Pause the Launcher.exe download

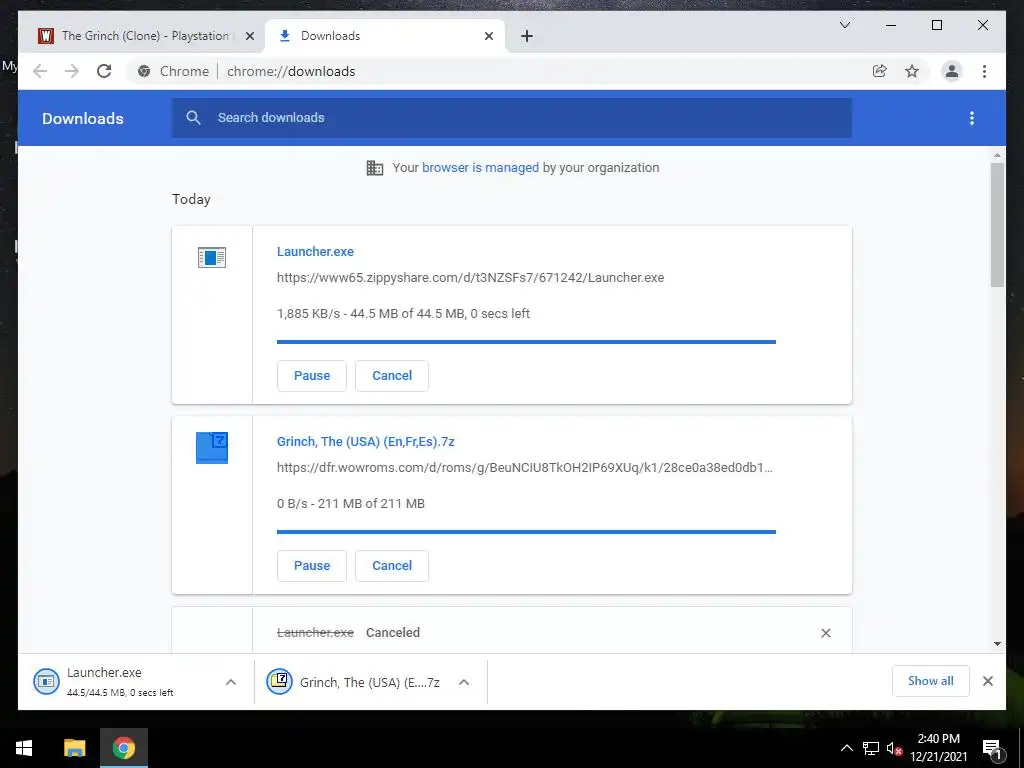(312, 376)
